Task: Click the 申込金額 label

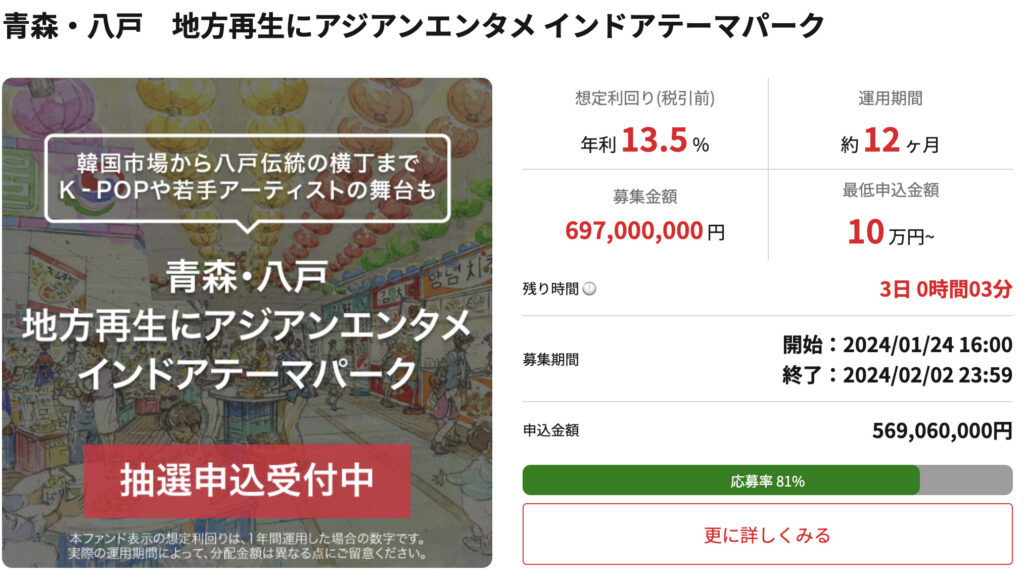Action: click(x=550, y=431)
